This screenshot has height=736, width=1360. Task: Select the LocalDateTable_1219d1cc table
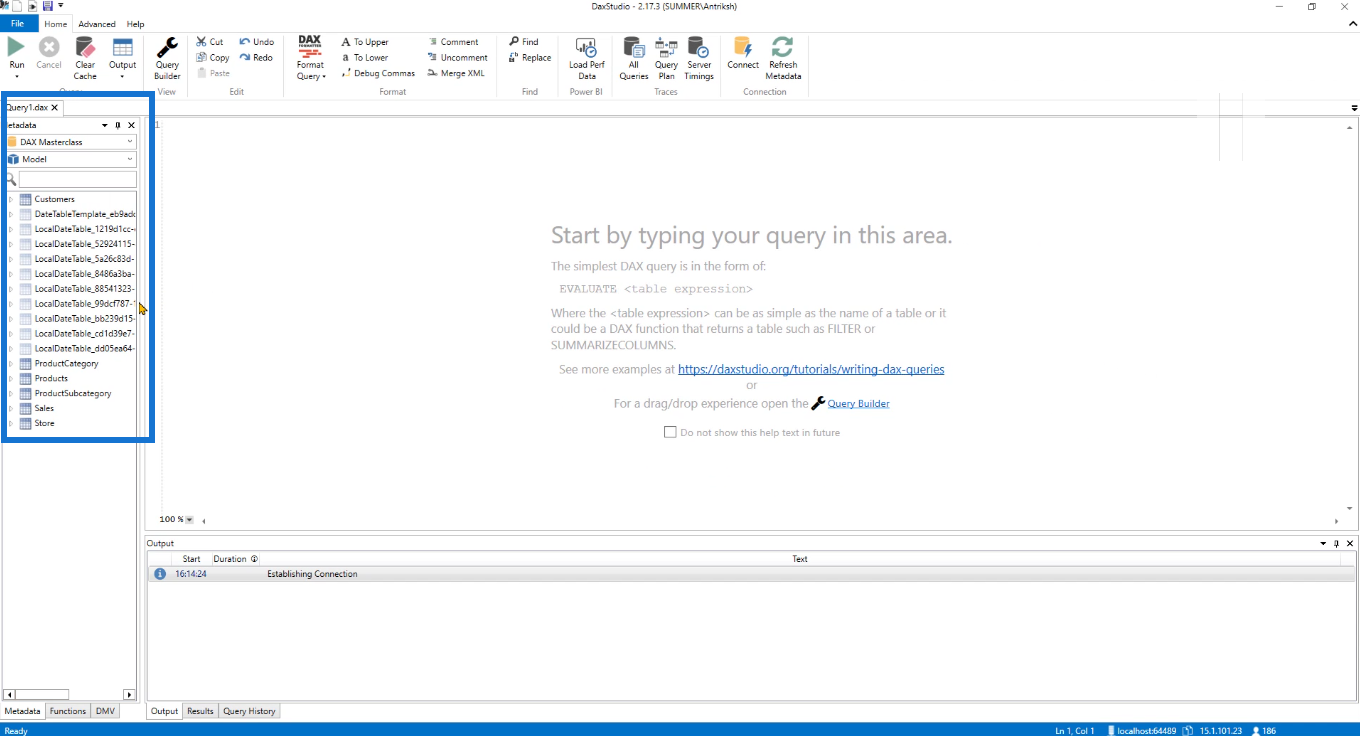click(84, 229)
